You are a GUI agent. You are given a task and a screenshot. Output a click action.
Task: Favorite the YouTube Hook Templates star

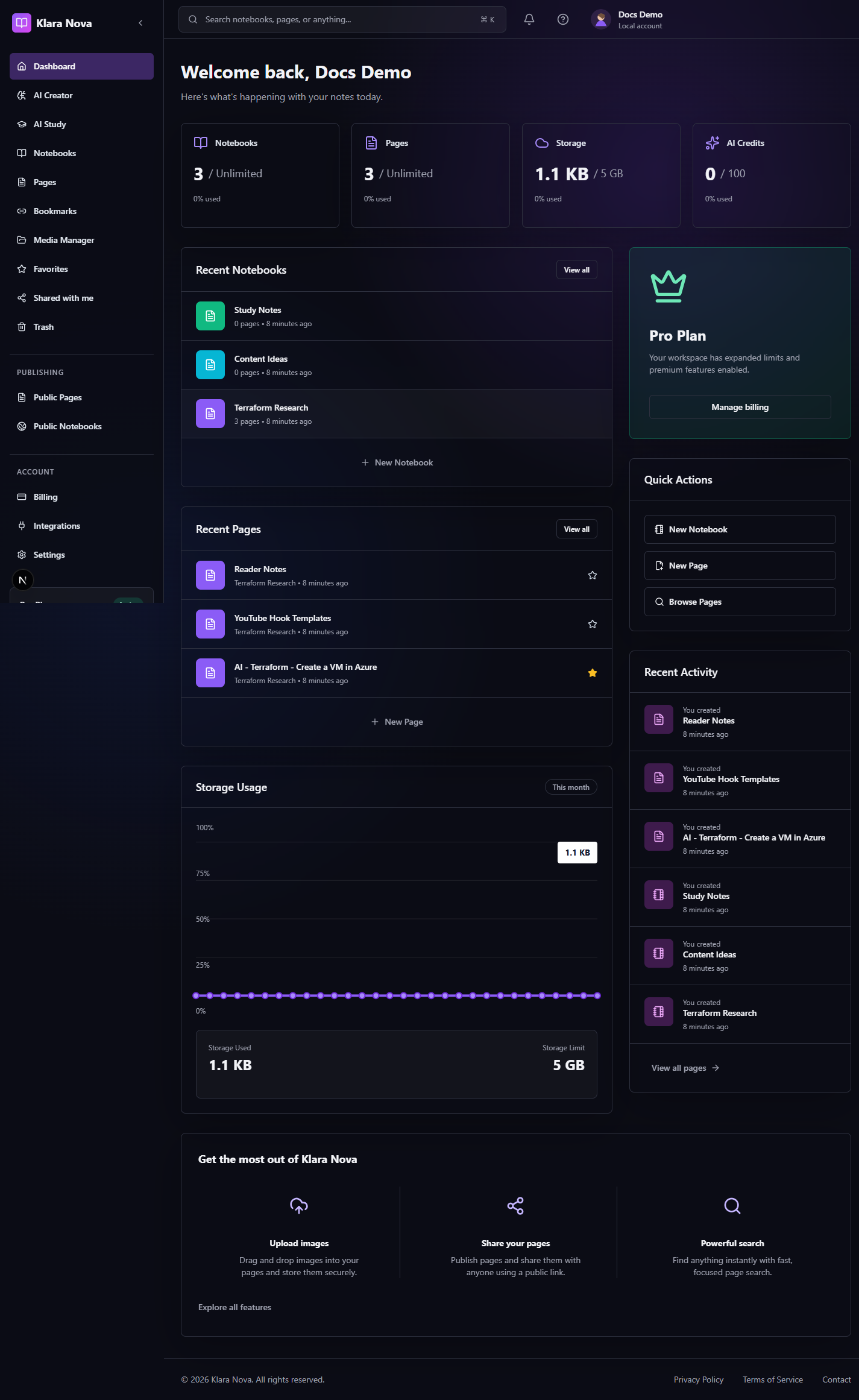tap(593, 624)
